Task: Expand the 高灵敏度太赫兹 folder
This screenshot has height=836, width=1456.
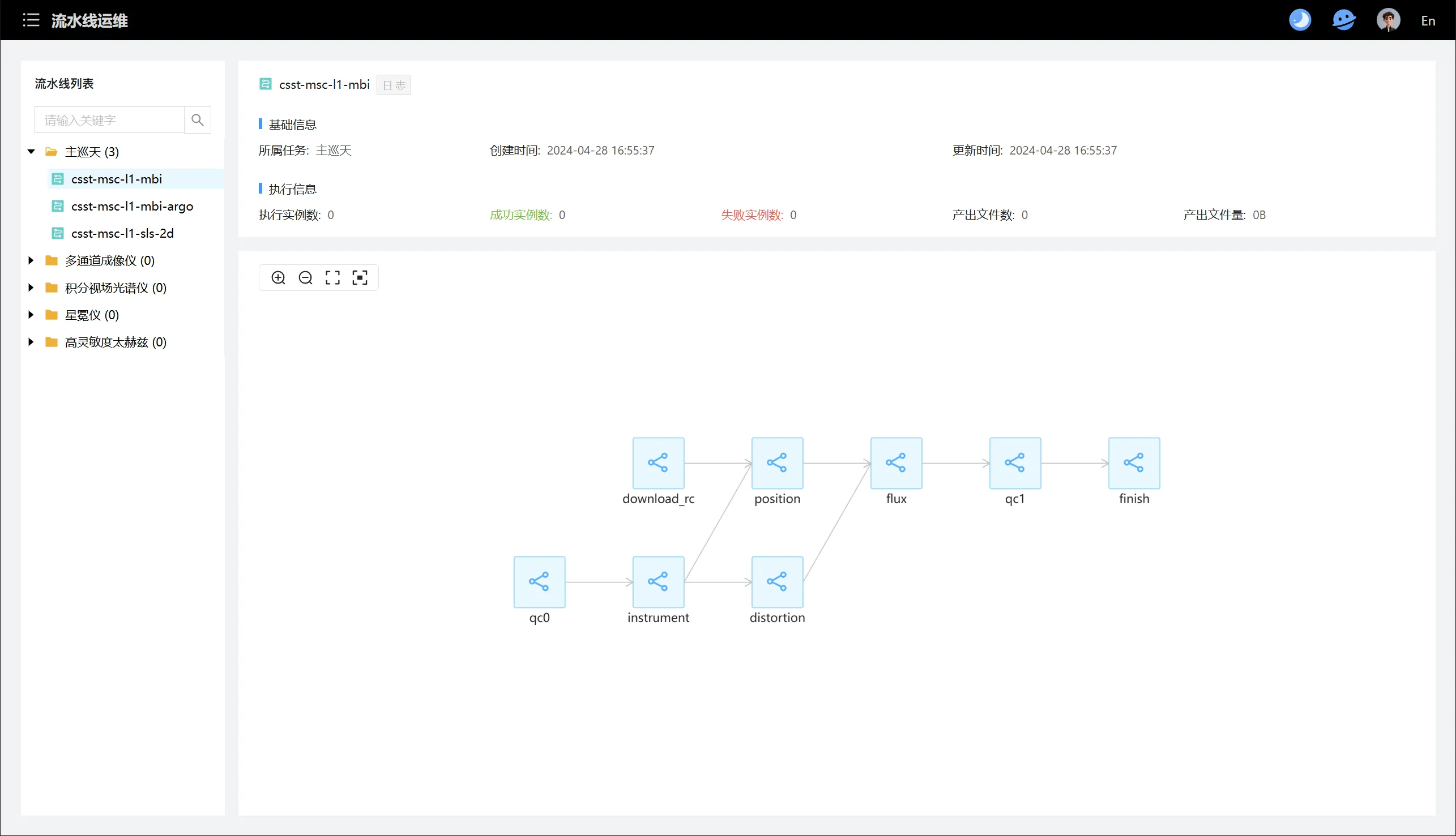Action: coord(31,342)
